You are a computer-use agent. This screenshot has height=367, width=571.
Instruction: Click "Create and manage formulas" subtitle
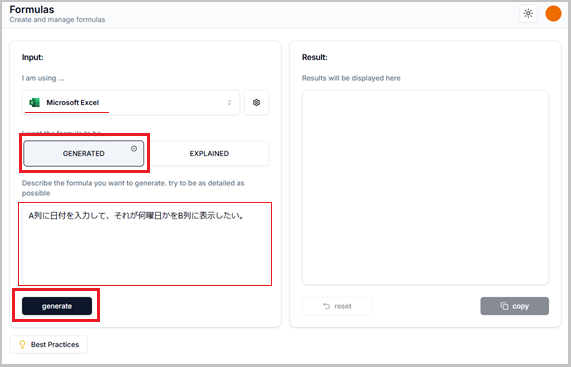click(57, 20)
